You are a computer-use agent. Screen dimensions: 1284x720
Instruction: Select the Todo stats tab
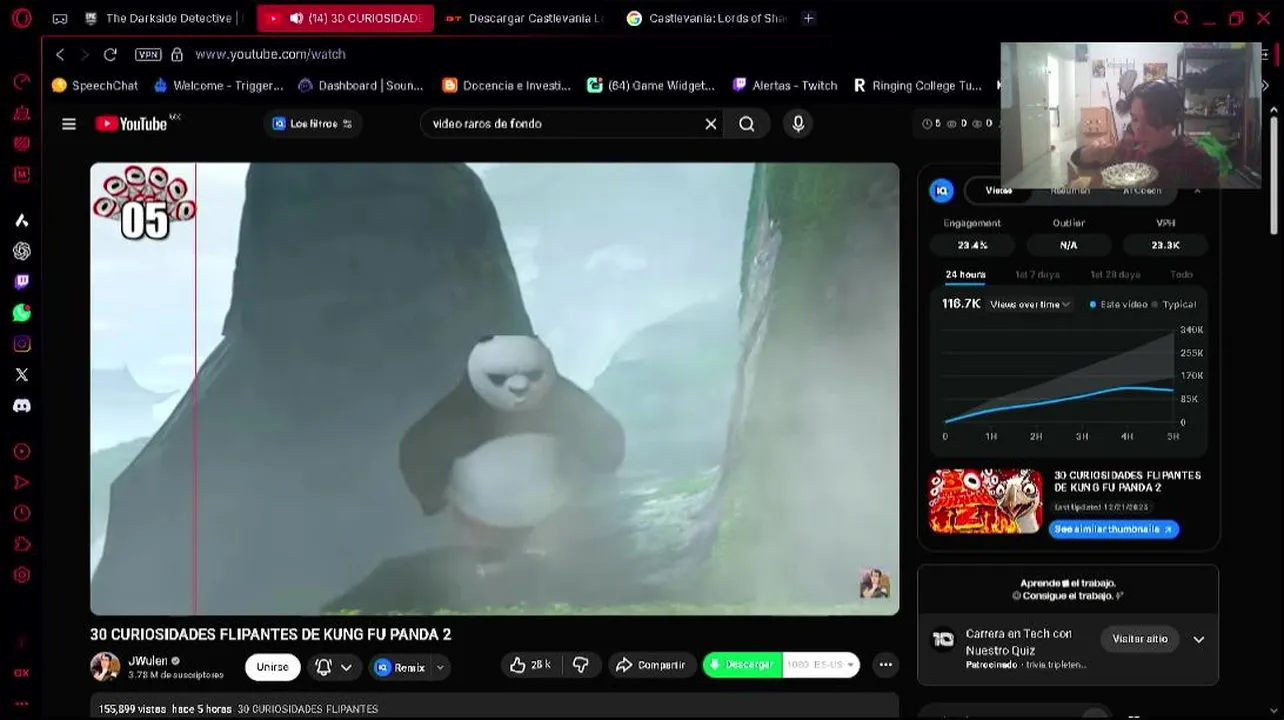coord(1181,275)
